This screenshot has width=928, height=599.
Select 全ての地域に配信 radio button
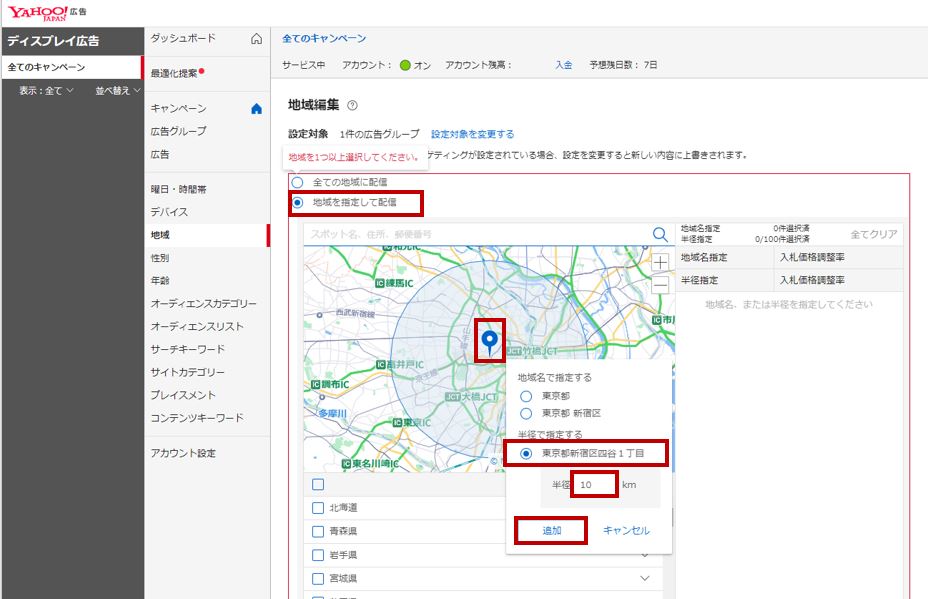pos(297,182)
